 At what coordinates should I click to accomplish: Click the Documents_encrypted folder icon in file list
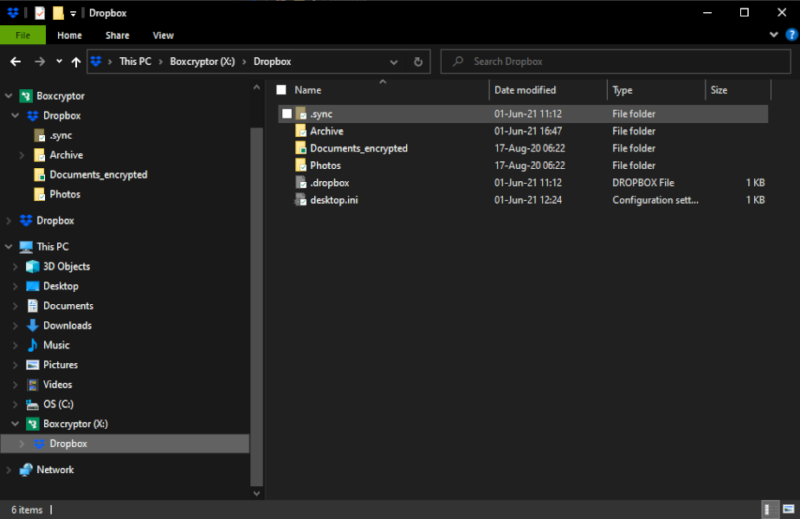301,148
